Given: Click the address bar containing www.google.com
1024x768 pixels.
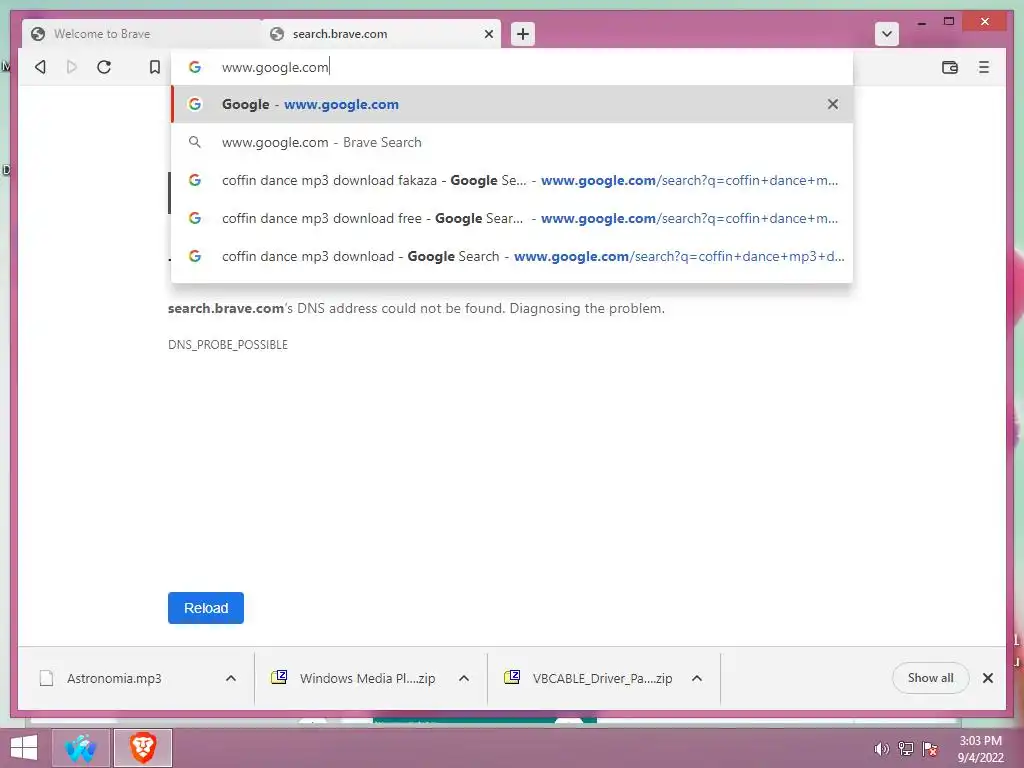Looking at the screenshot, I should coord(511,67).
